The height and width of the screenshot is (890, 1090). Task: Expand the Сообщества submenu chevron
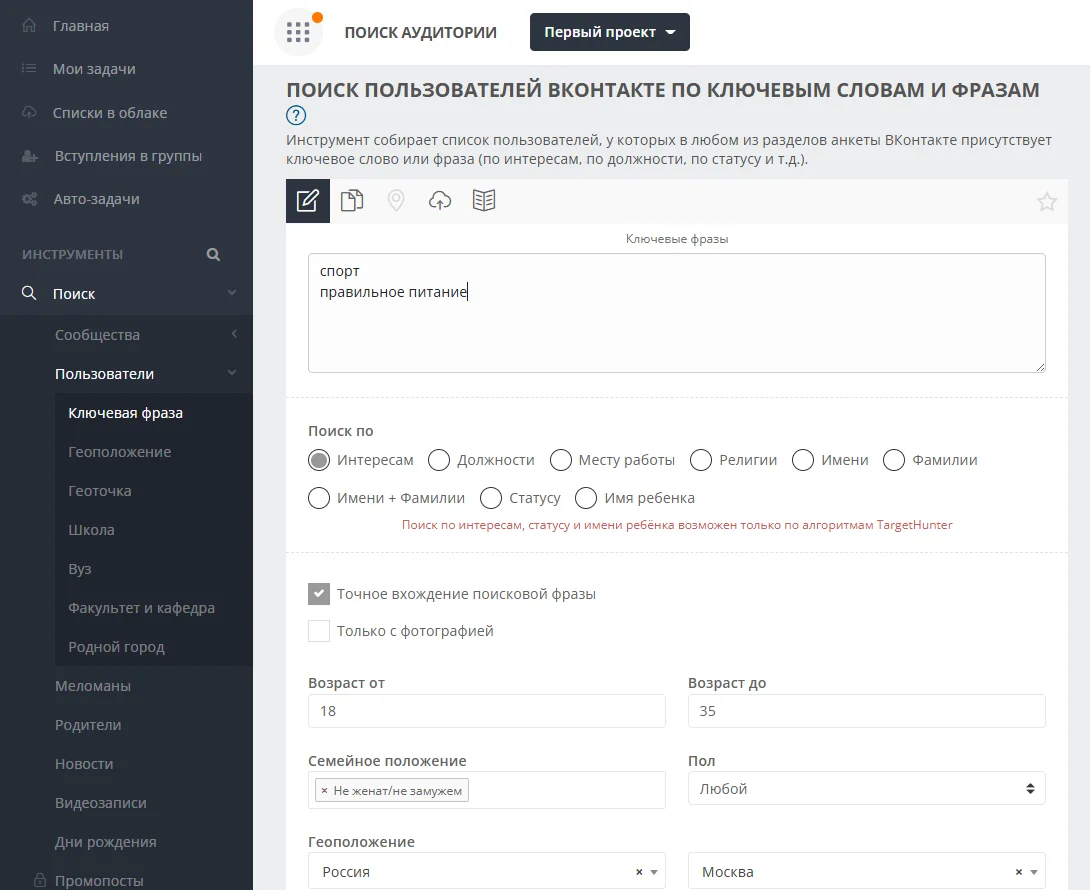[x=234, y=334]
